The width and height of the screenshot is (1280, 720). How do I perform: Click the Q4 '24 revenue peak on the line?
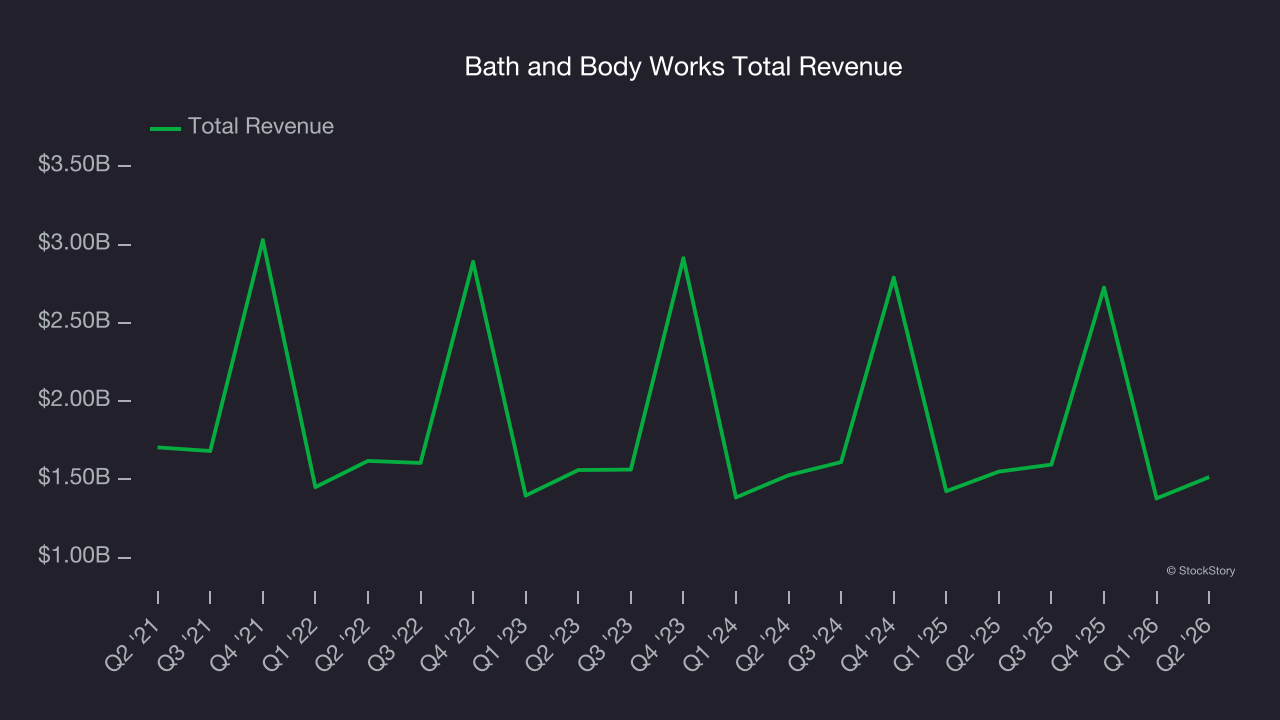893,277
